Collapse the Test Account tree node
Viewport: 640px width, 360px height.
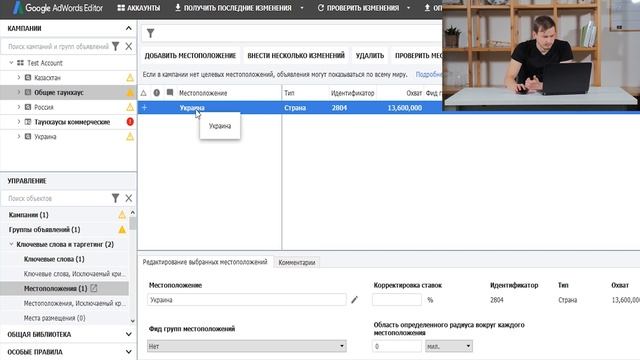point(11,63)
